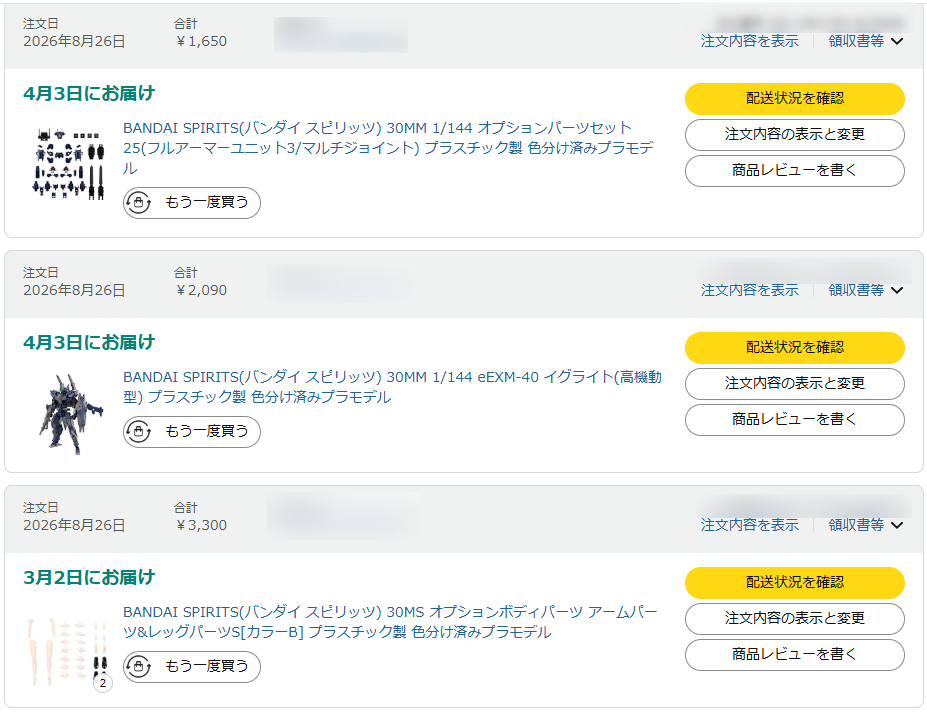Expand the 領収書等 dropdown for the ¥1,650 order
Viewport: 927px width, 712px height.
(x=866, y=41)
